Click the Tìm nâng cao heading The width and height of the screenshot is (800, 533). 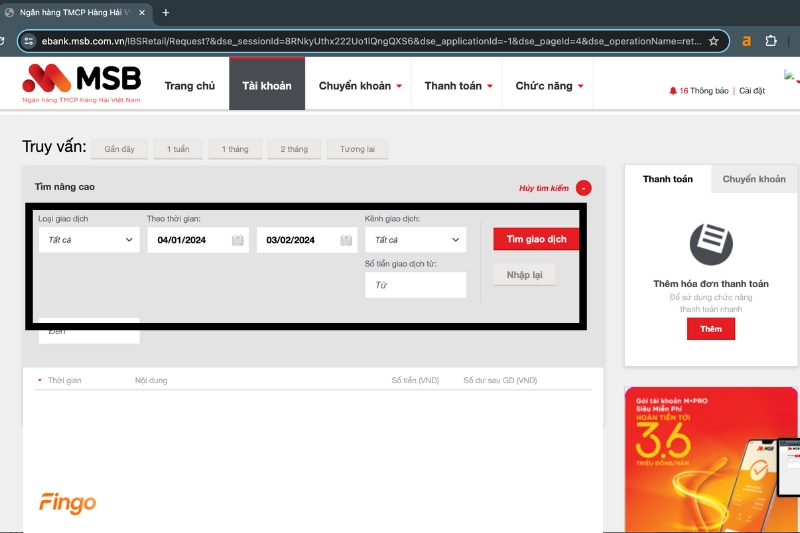coord(65,187)
